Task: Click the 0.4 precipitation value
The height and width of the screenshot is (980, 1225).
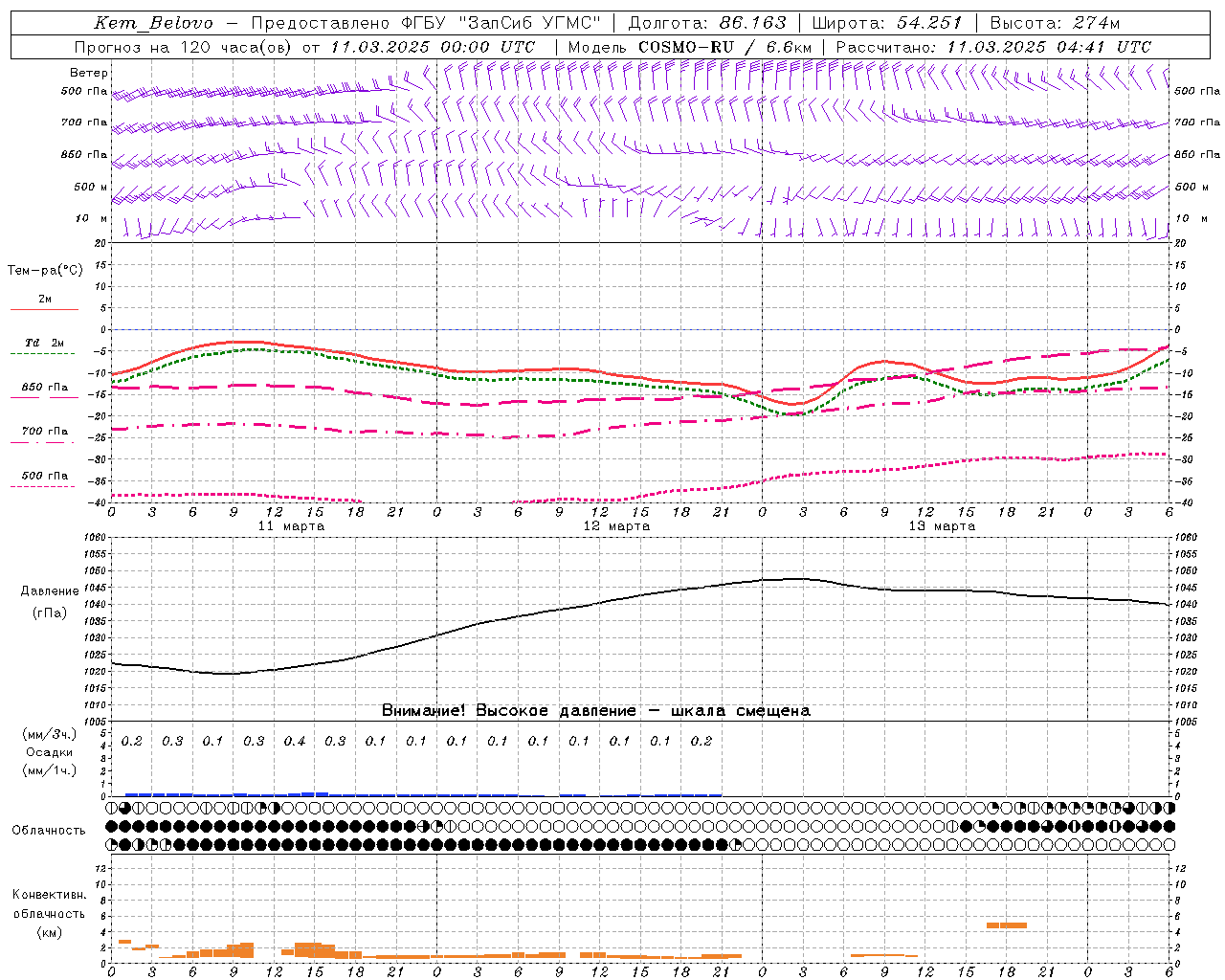Action: point(295,742)
